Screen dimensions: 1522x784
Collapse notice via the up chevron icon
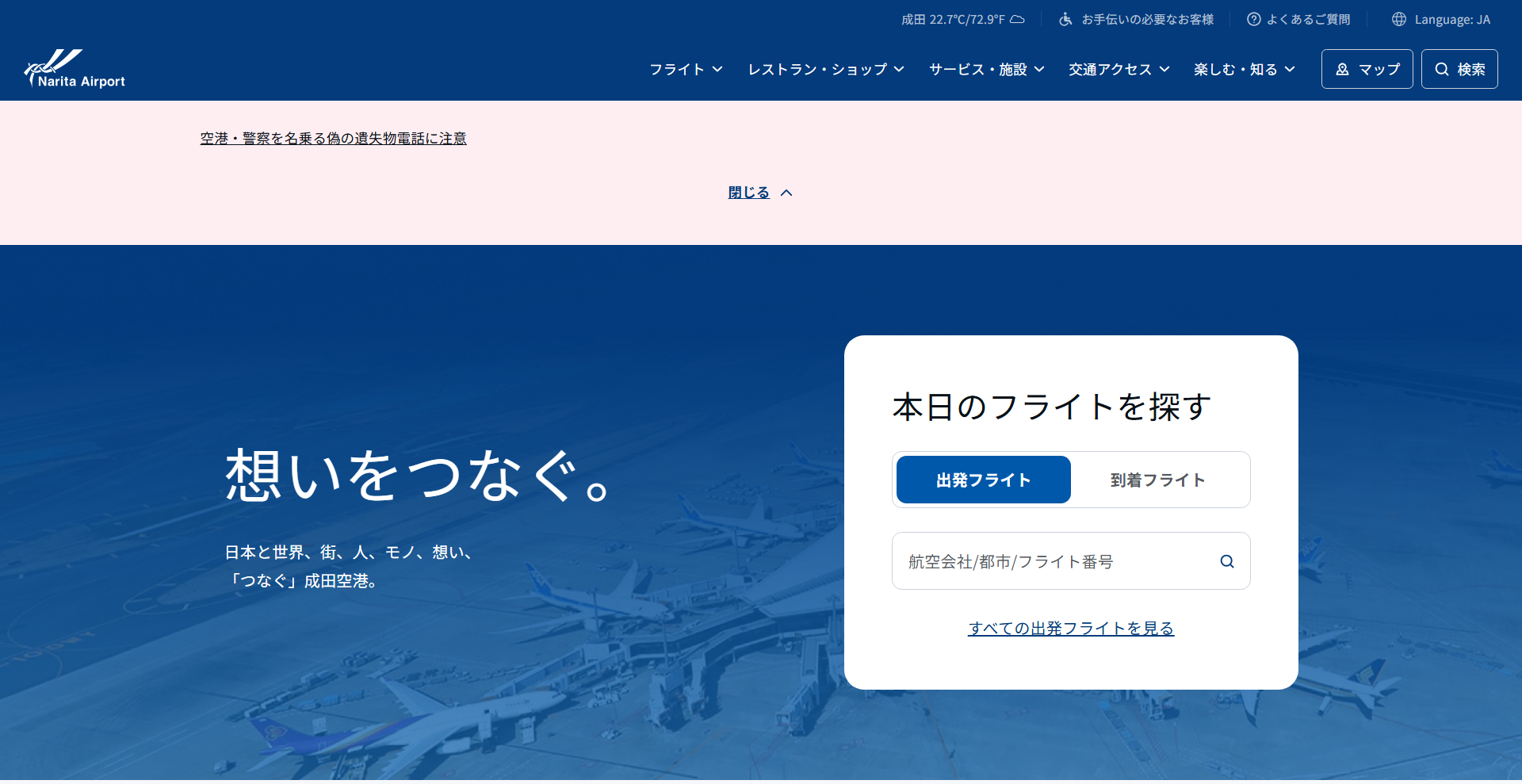click(x=786, y=193)
